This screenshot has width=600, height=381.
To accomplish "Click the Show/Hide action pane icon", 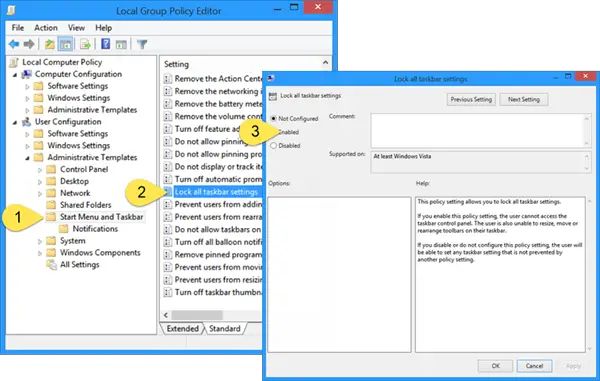I will click(121, 44).
